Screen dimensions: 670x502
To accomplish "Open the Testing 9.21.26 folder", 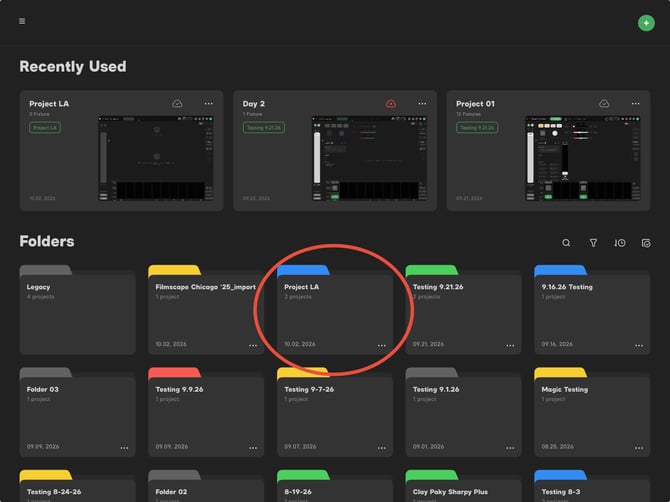I will tap(464, 310).
